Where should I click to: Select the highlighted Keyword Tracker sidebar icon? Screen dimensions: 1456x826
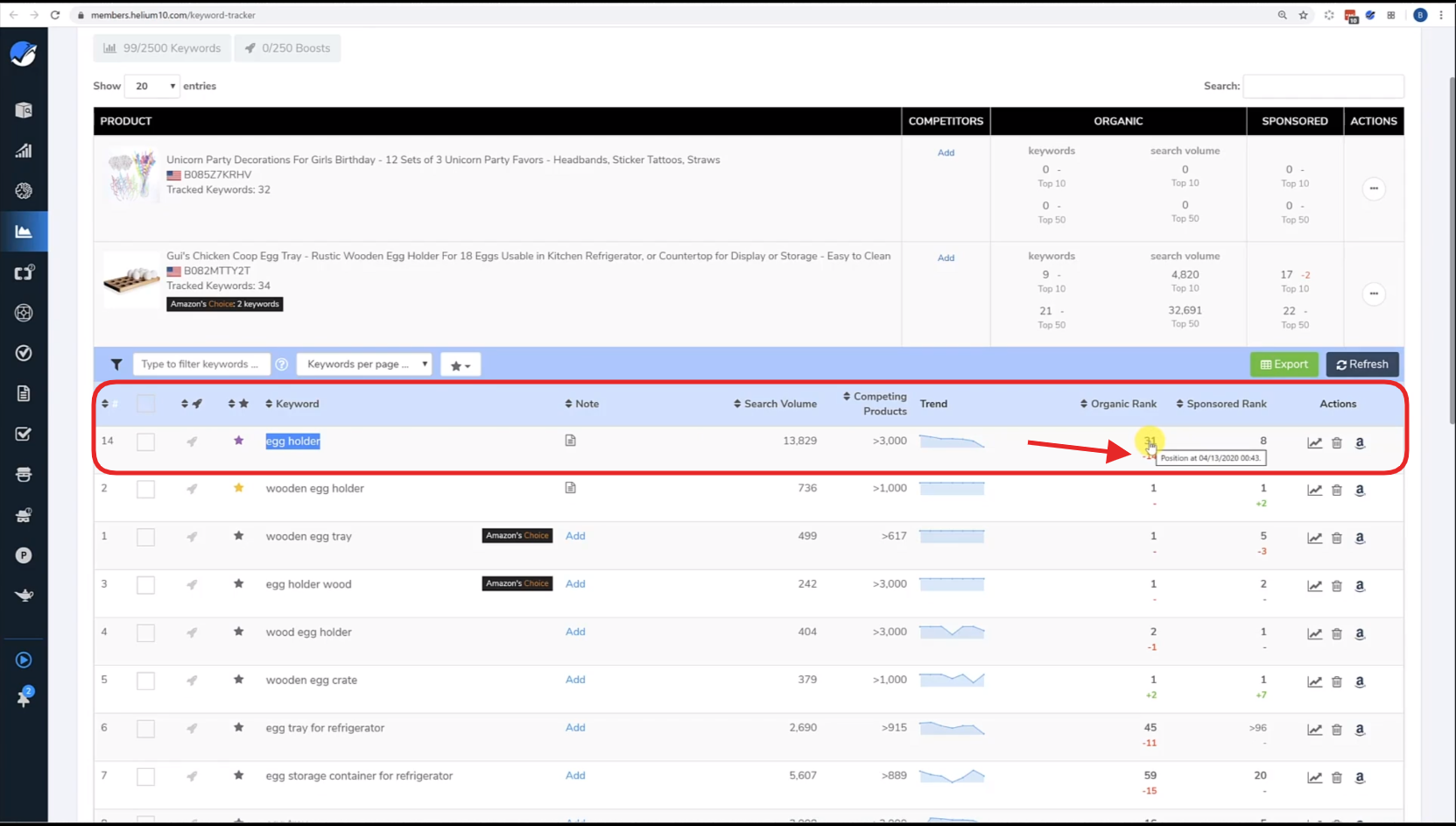24,231
